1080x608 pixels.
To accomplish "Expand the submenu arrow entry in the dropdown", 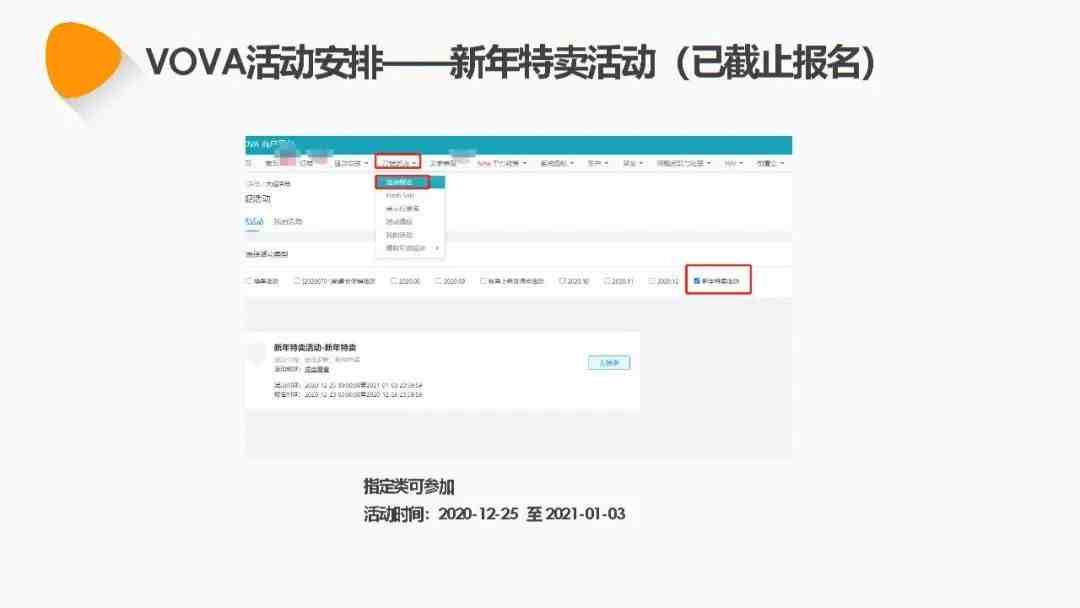I will 410,248.
